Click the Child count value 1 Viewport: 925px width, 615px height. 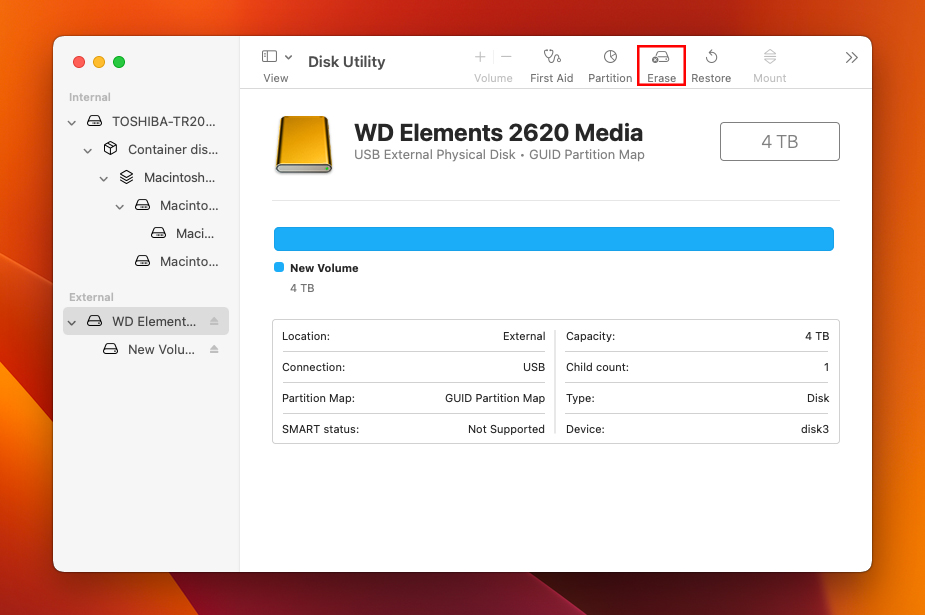(x=826, y=367)
